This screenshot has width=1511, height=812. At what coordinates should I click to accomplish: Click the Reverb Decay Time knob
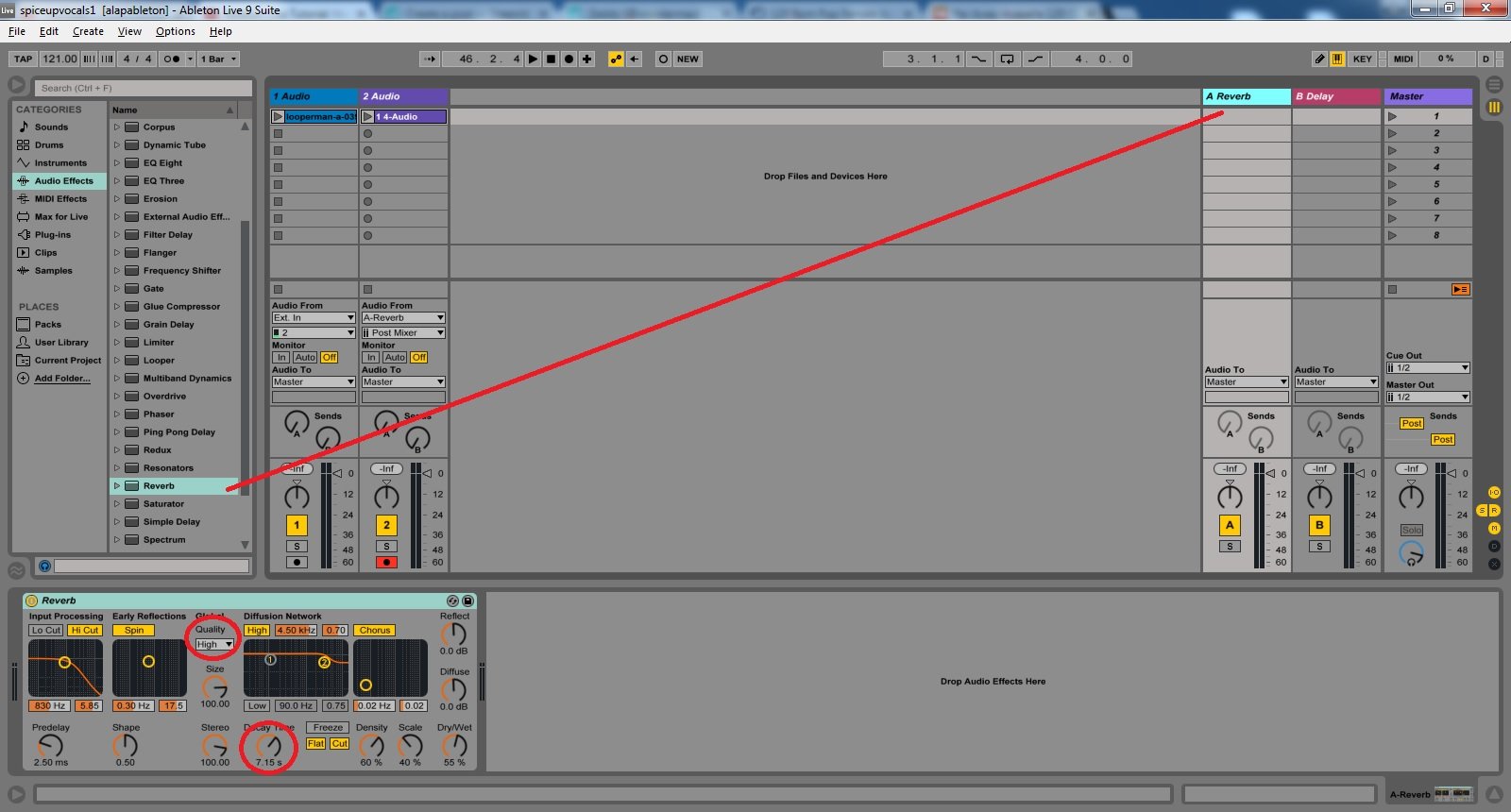pyautogui.click(x=268, y=746)
